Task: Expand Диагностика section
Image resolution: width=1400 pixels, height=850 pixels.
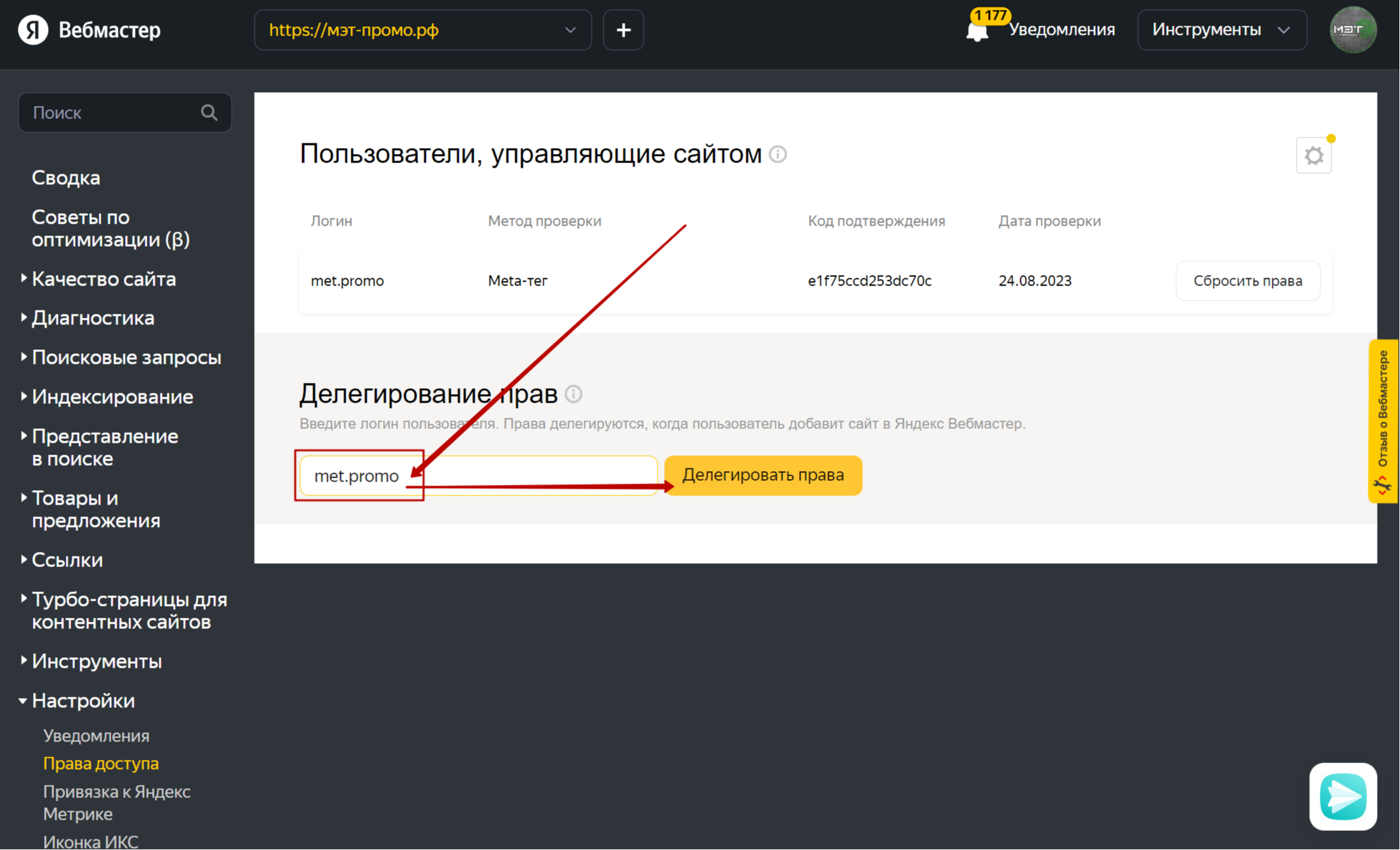Action: pyautogui.click(x=93, y=318)
